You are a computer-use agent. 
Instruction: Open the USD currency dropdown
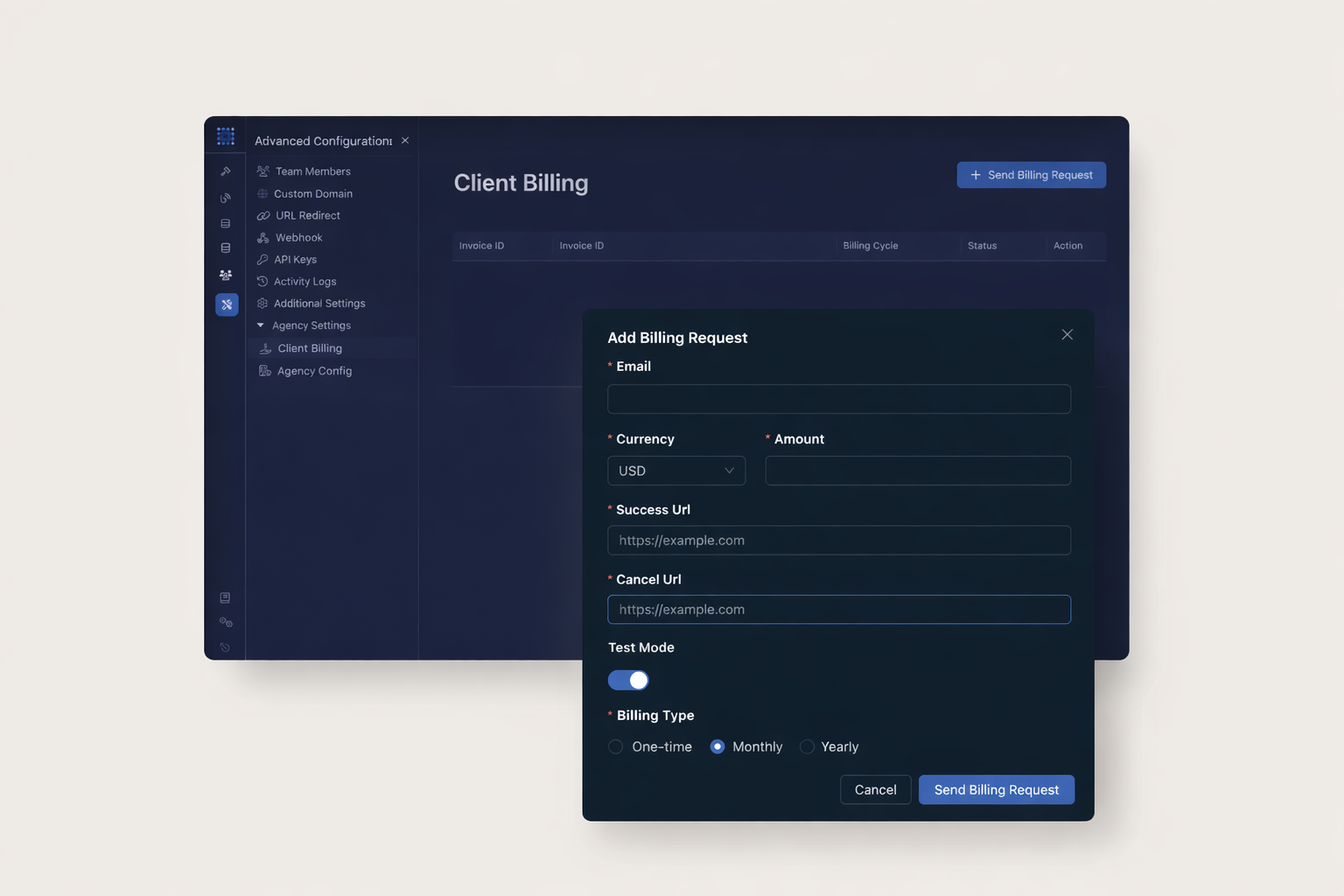(676, 471)
